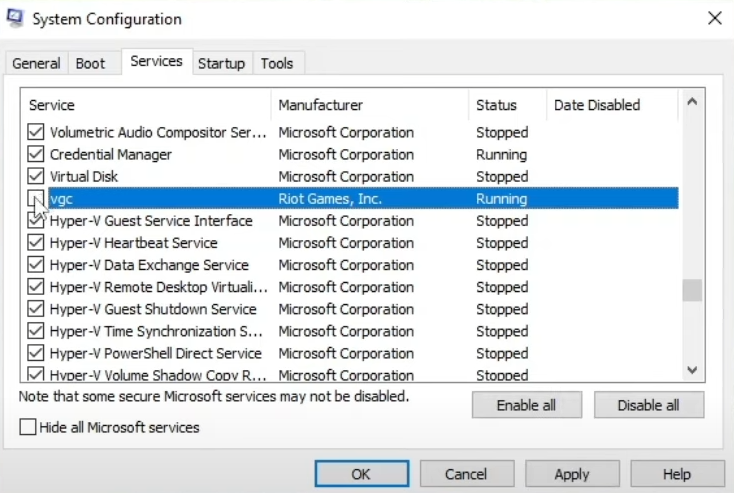Toggle Hide all Microsoft services
The image size is (734, 493).
click(28, 427)
